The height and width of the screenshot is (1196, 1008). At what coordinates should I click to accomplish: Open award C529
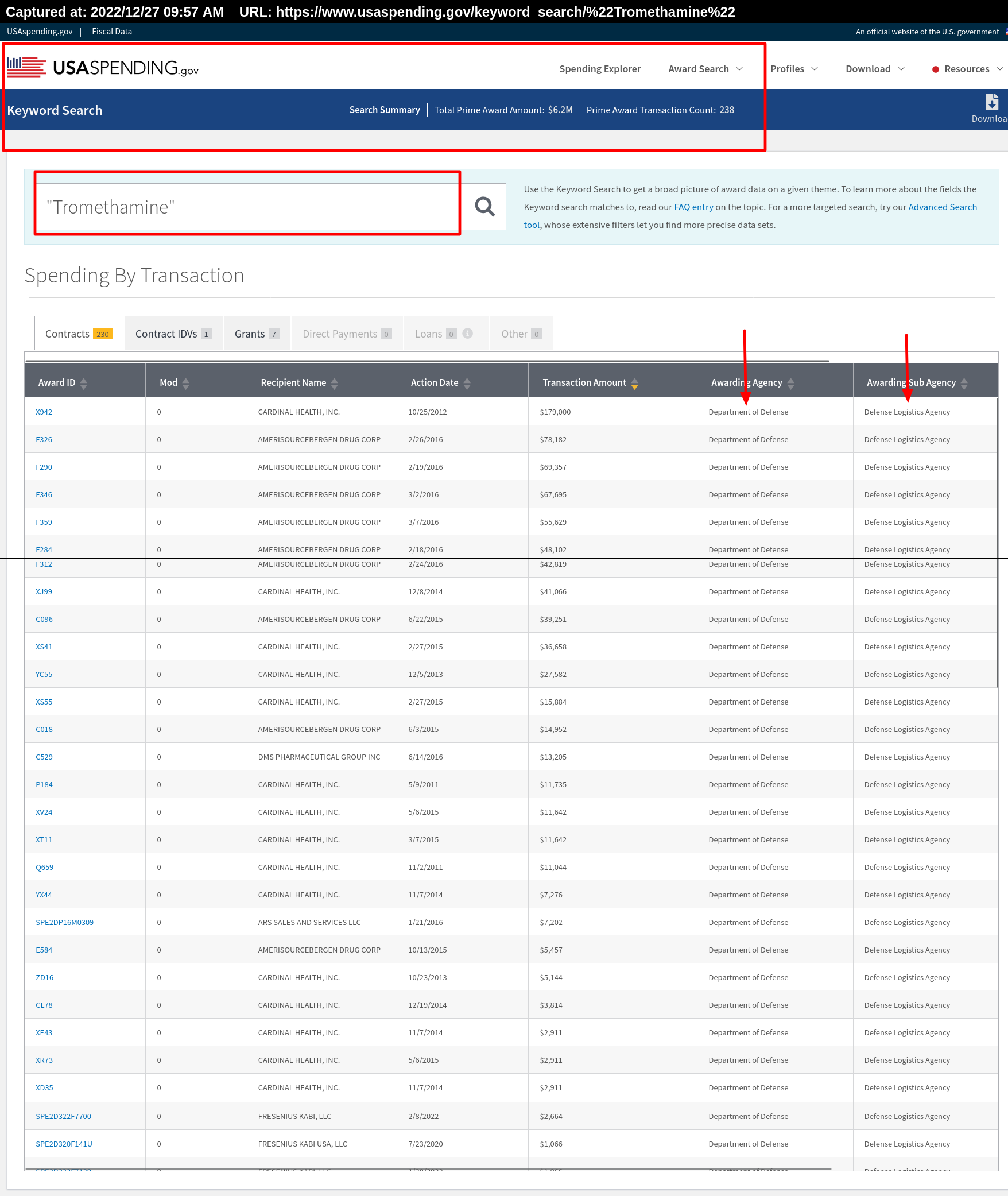tap(44, 757)
